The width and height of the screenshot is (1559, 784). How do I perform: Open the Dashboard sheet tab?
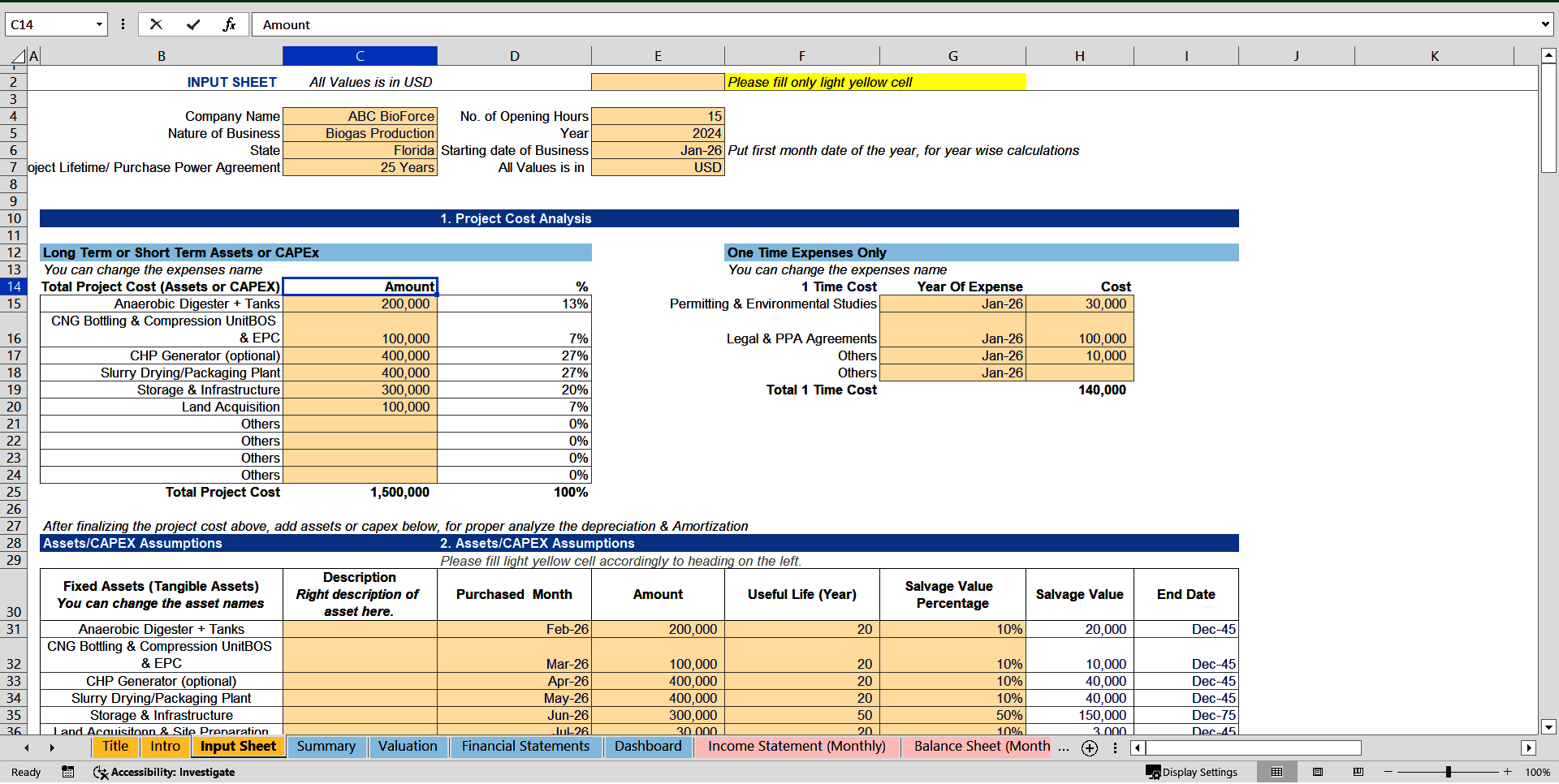click(x=648, y=747)
